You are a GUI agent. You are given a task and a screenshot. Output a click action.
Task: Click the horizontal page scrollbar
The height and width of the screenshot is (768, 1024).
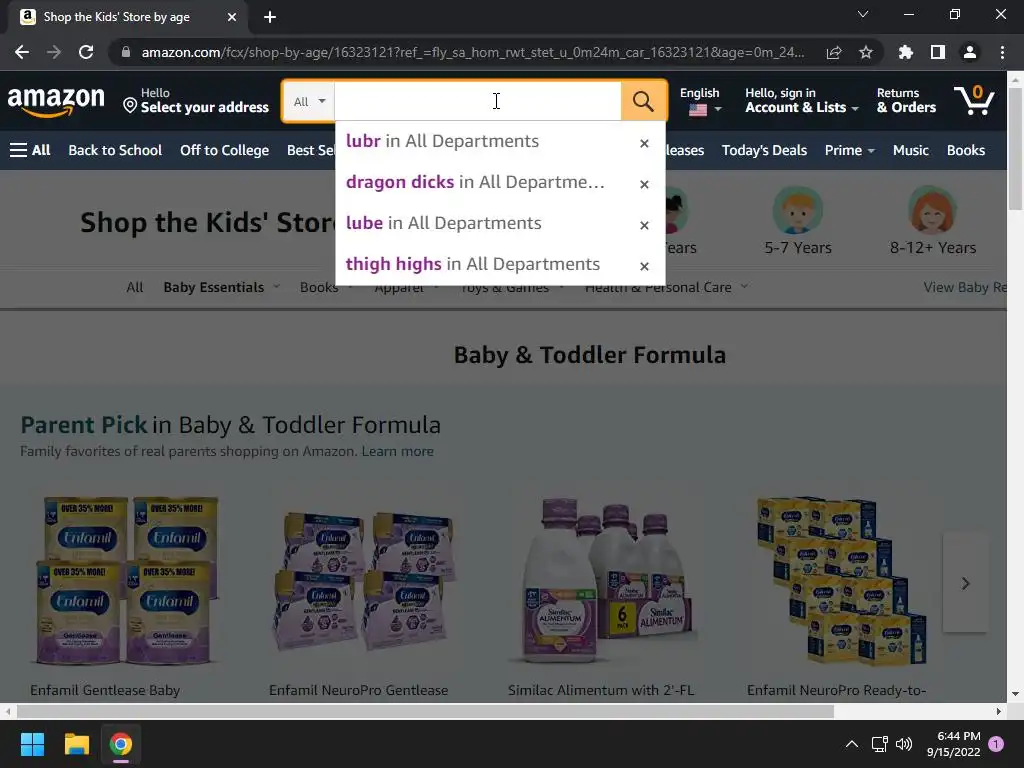[x=424, y=711]
